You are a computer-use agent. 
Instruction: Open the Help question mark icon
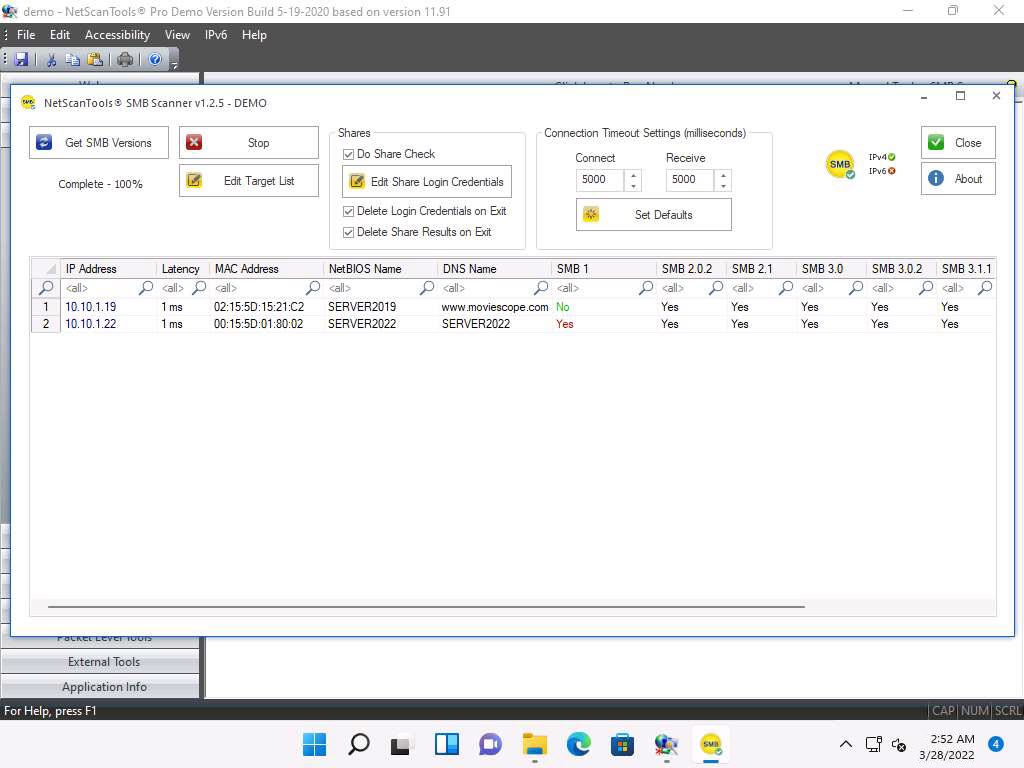click(155, 60)
